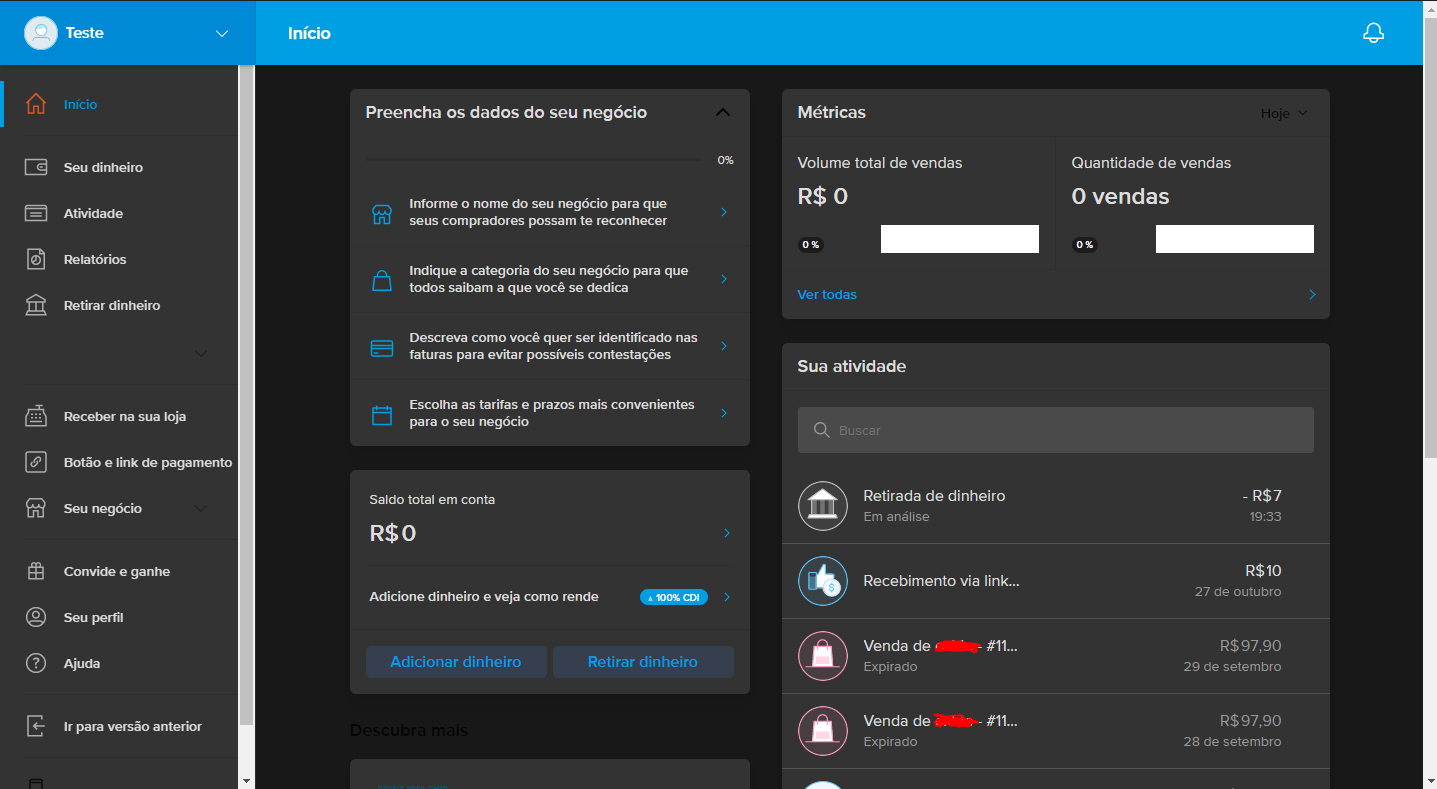Screen dimensions: 1437x789
Task: Click the store icon beside business name step
Action: point(382,214)
